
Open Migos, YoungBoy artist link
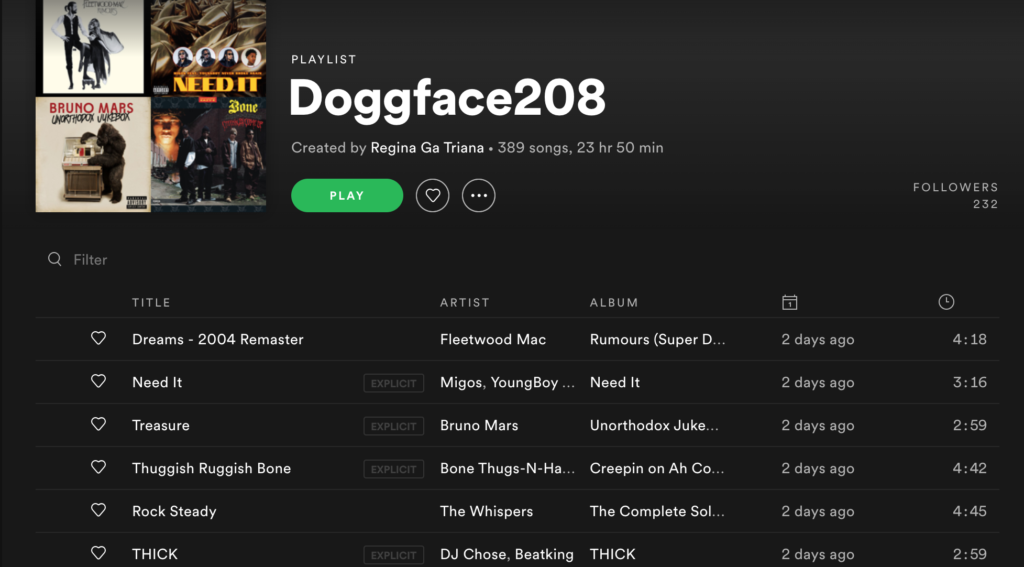coord(507,382)
